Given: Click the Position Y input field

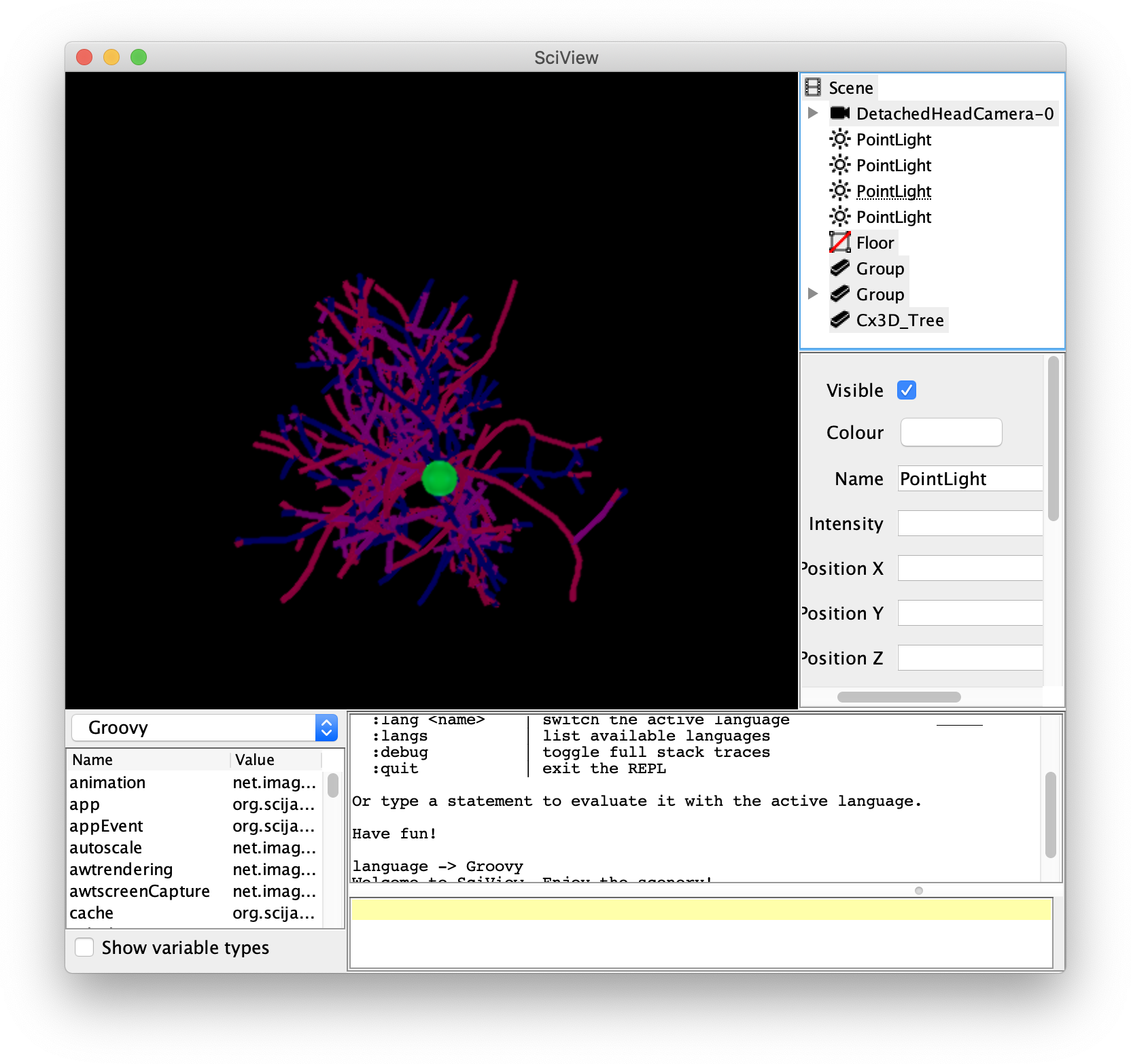Looking at the screenshot, I should 970,613.
